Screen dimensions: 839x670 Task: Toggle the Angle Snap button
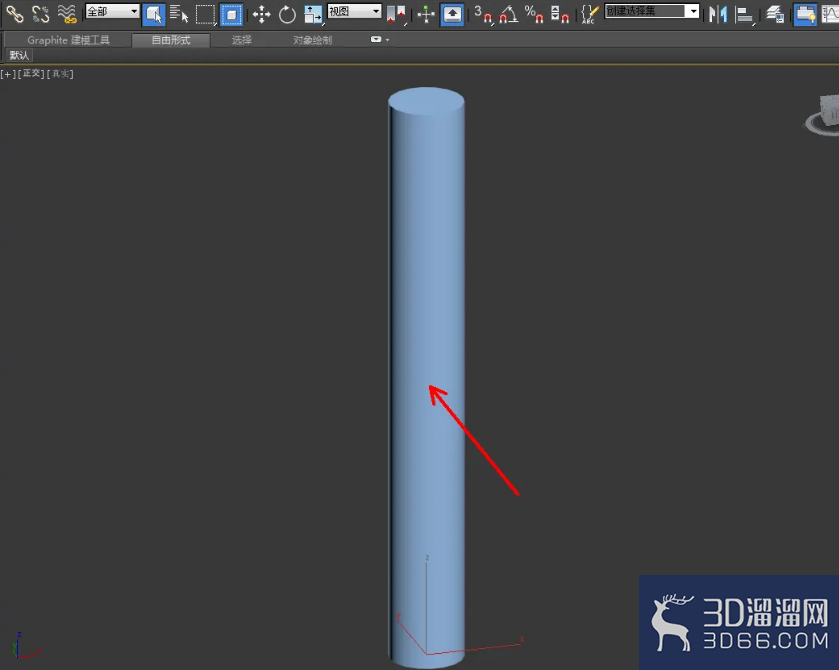[508, 14]
